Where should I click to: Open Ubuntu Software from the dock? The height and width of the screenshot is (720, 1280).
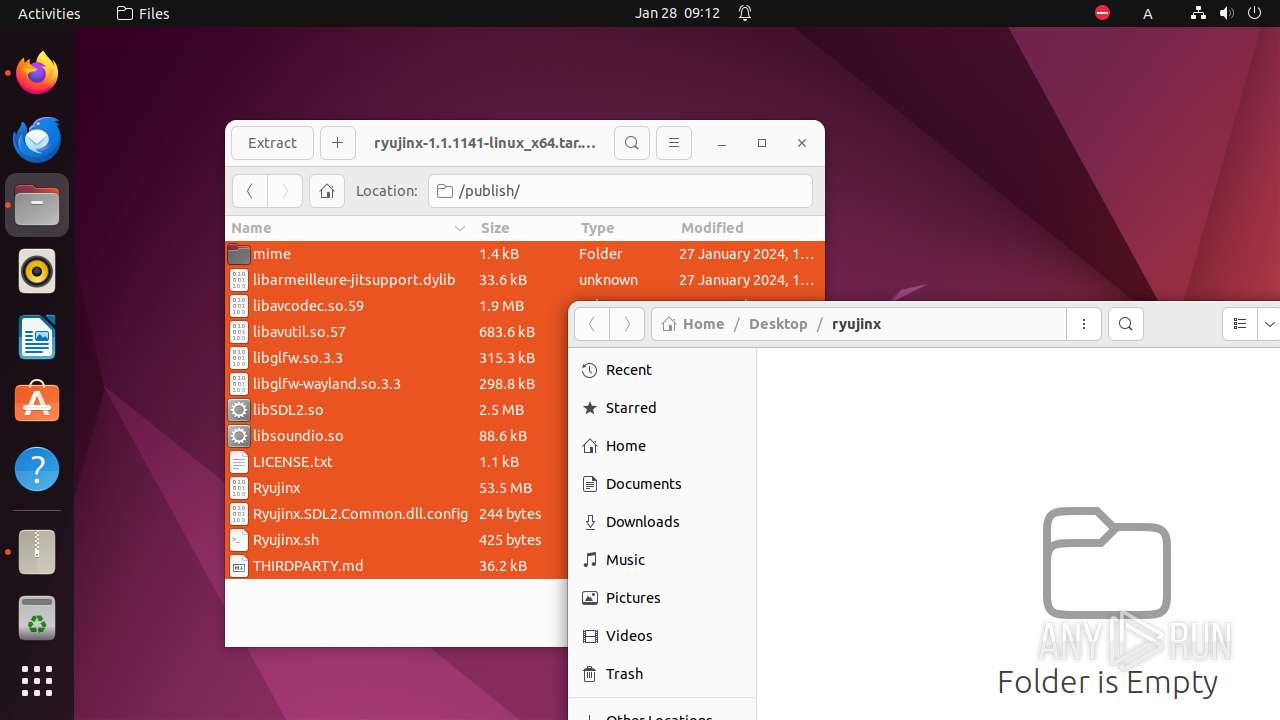37,403
